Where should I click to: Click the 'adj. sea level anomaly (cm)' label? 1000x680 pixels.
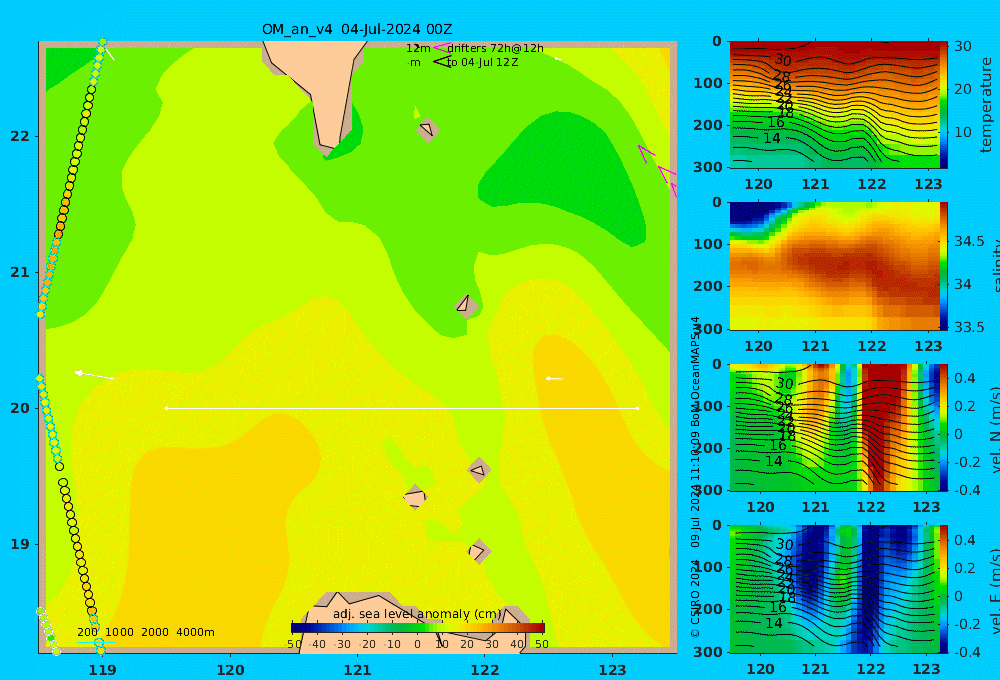[417, 614]
